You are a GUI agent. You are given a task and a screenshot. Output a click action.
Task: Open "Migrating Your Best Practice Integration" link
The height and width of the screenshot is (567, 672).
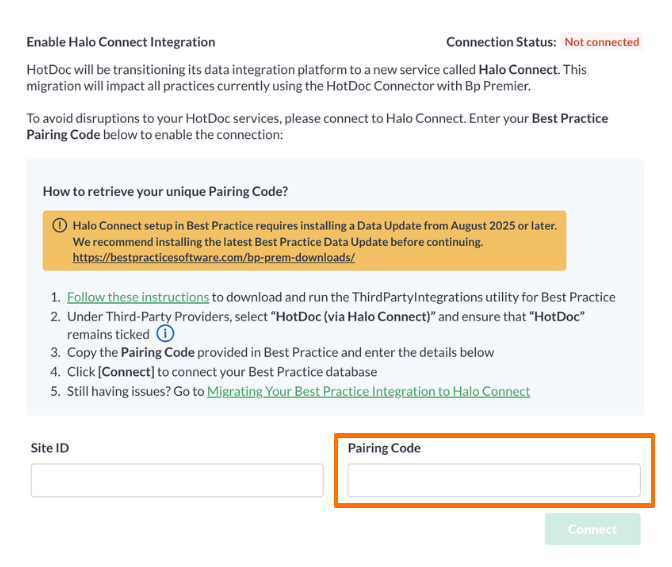tap(369, 391)
